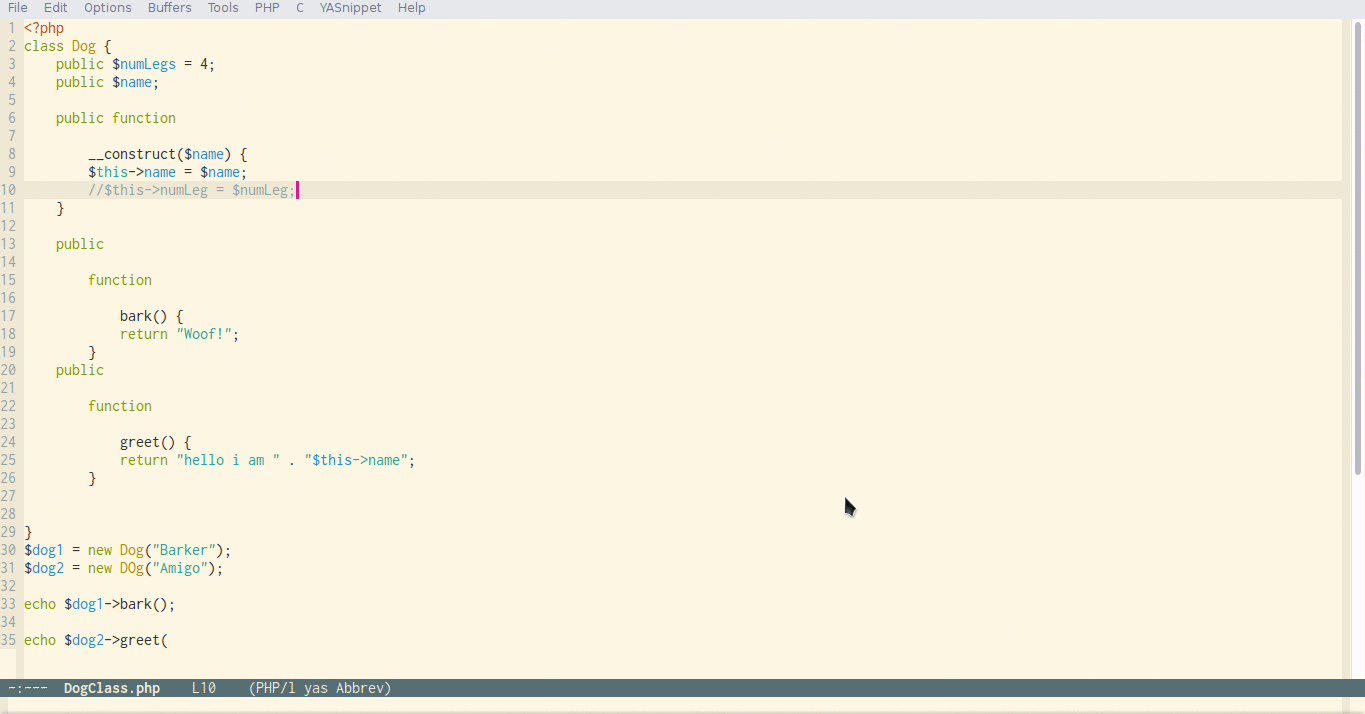
Task: Click the __construct function name
Action: [x=132, y=154]
